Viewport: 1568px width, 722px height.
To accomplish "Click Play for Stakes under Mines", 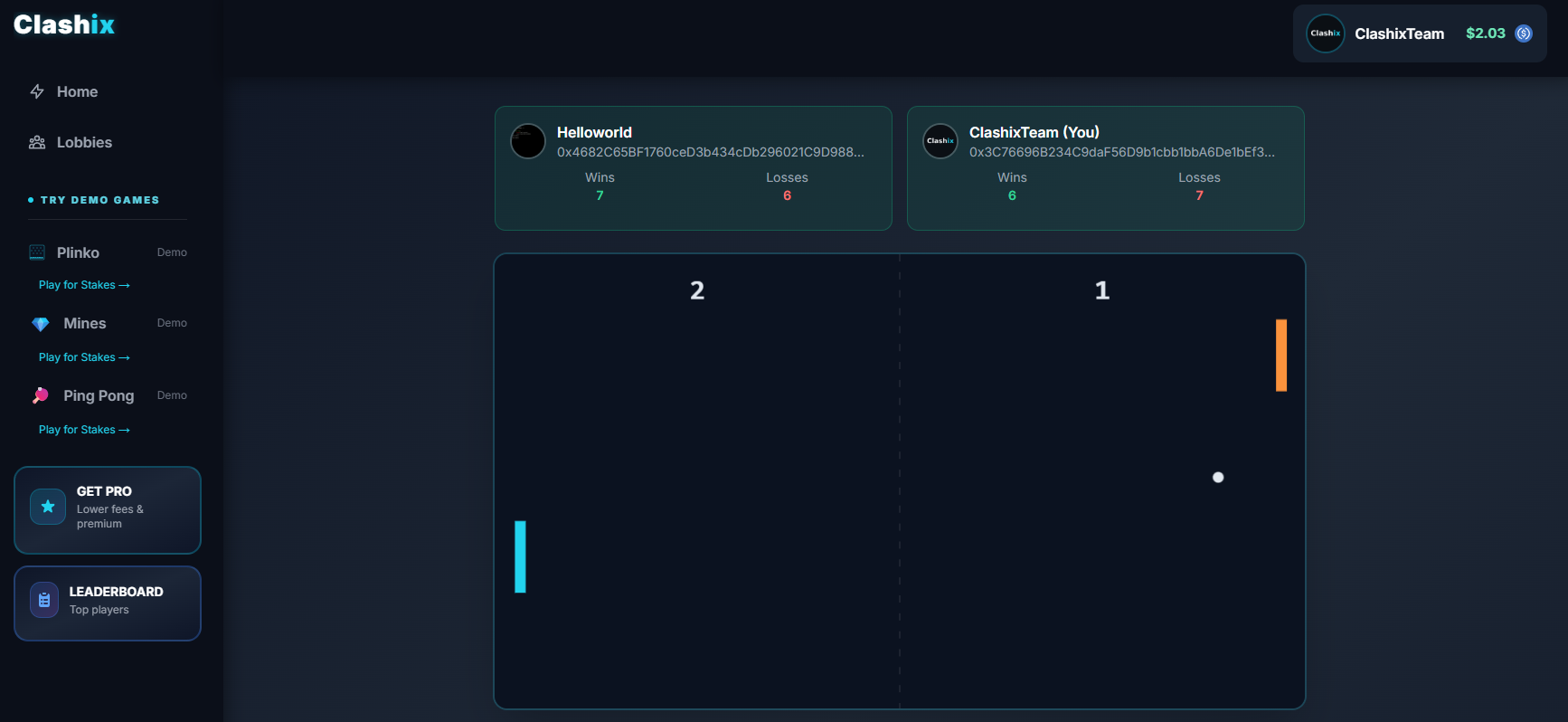I will click(84, 357).
